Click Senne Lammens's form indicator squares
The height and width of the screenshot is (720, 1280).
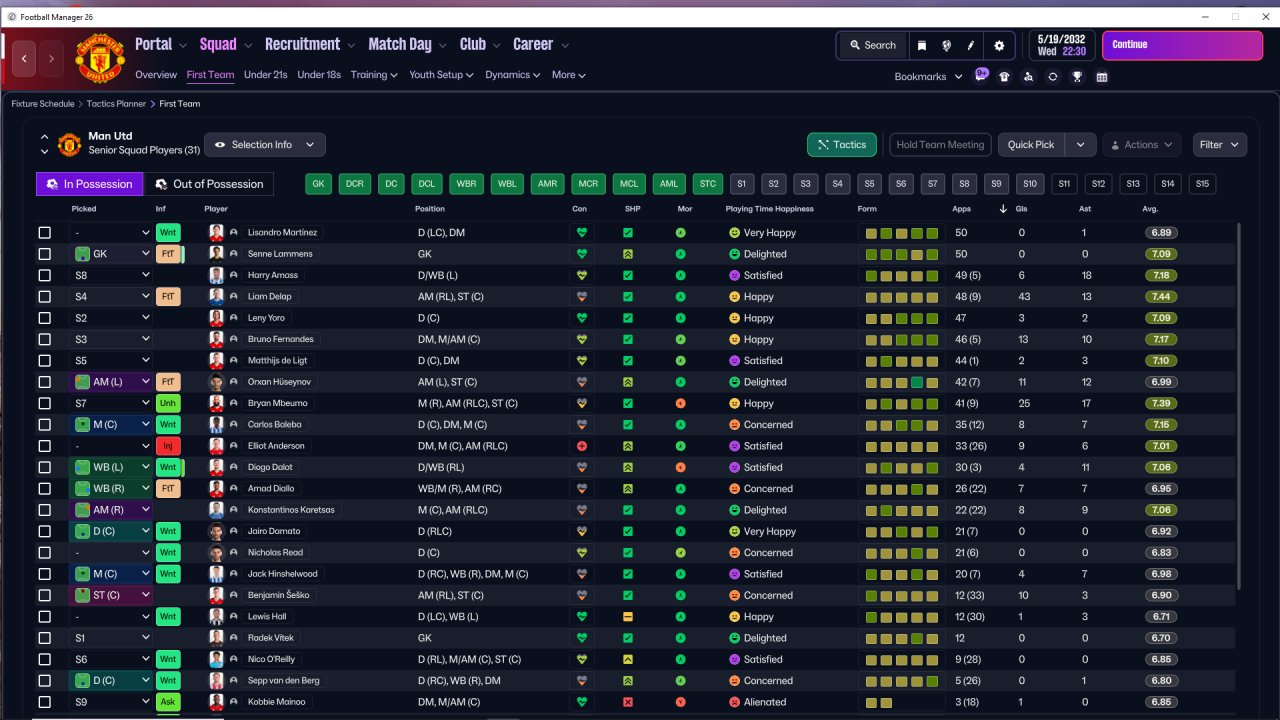pyautogui.click(x=902, y=254)
